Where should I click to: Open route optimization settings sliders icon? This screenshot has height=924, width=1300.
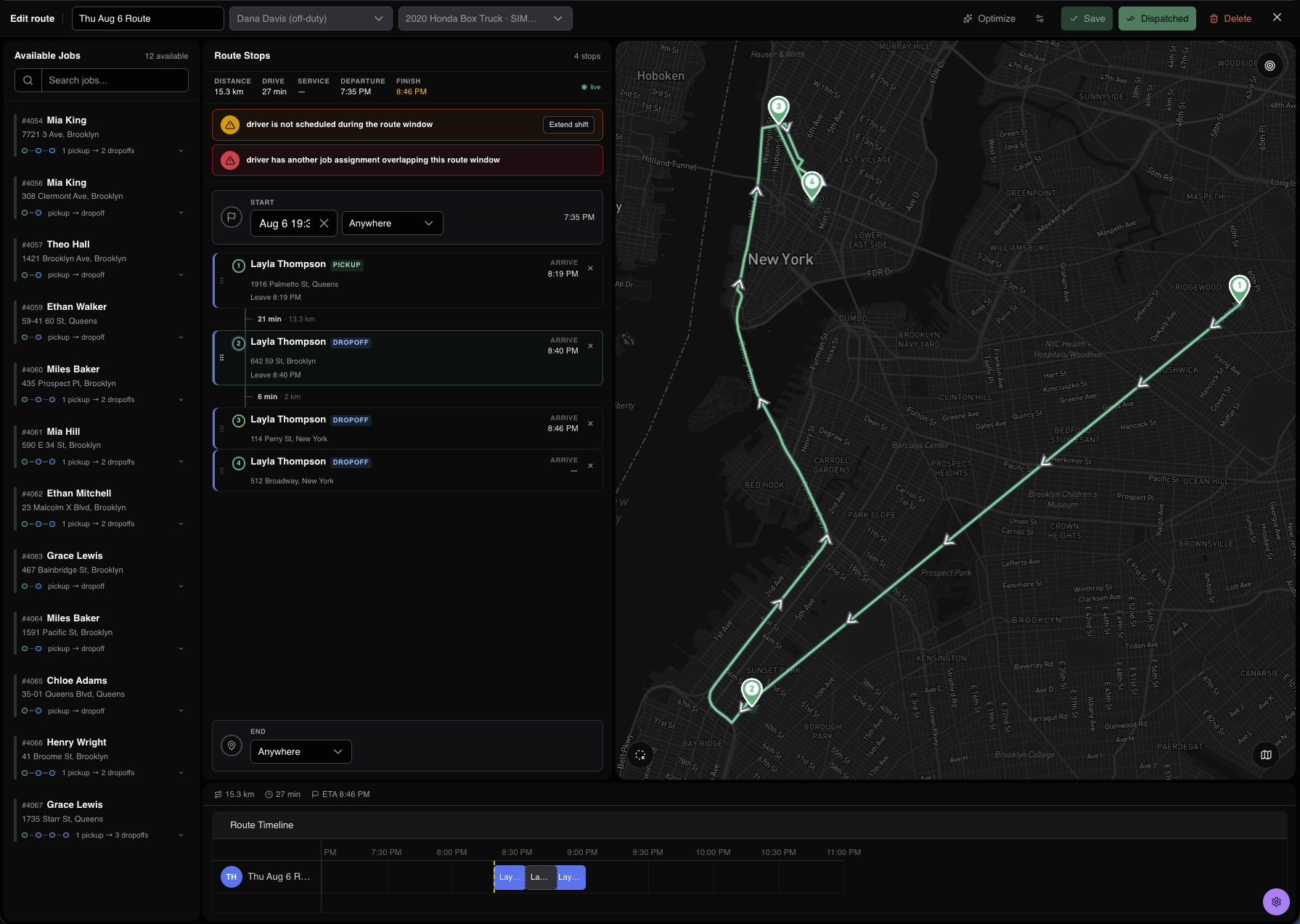1039,19
